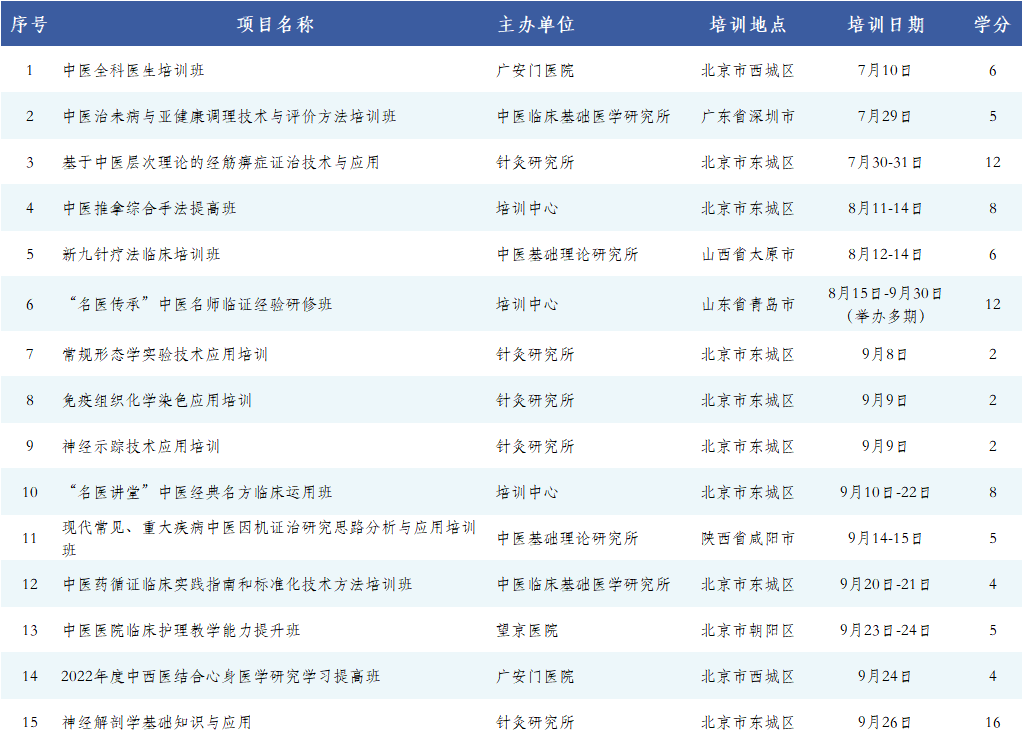Screen dimensions: 1022x746
Task: Select the credit value 16 in row 15
Action: 992,722
